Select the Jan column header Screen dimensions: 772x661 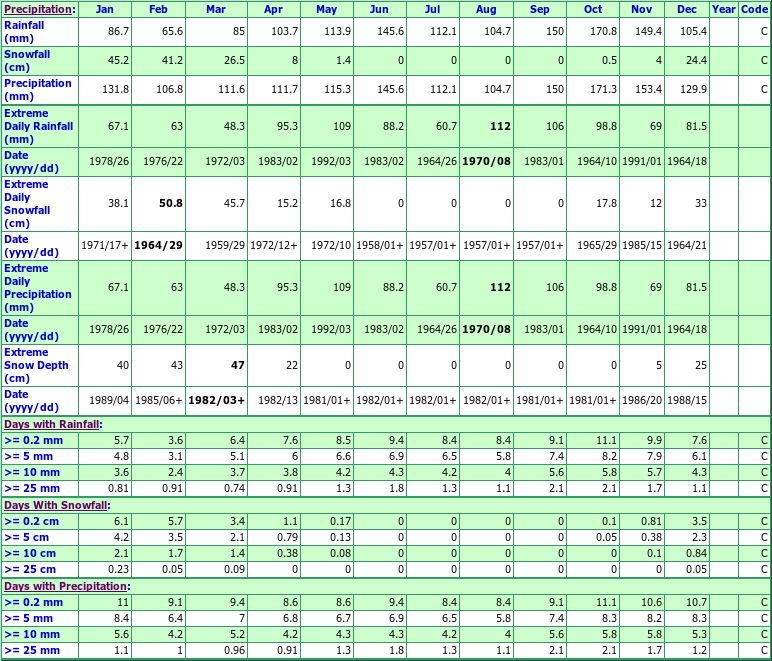pos(105,9)
